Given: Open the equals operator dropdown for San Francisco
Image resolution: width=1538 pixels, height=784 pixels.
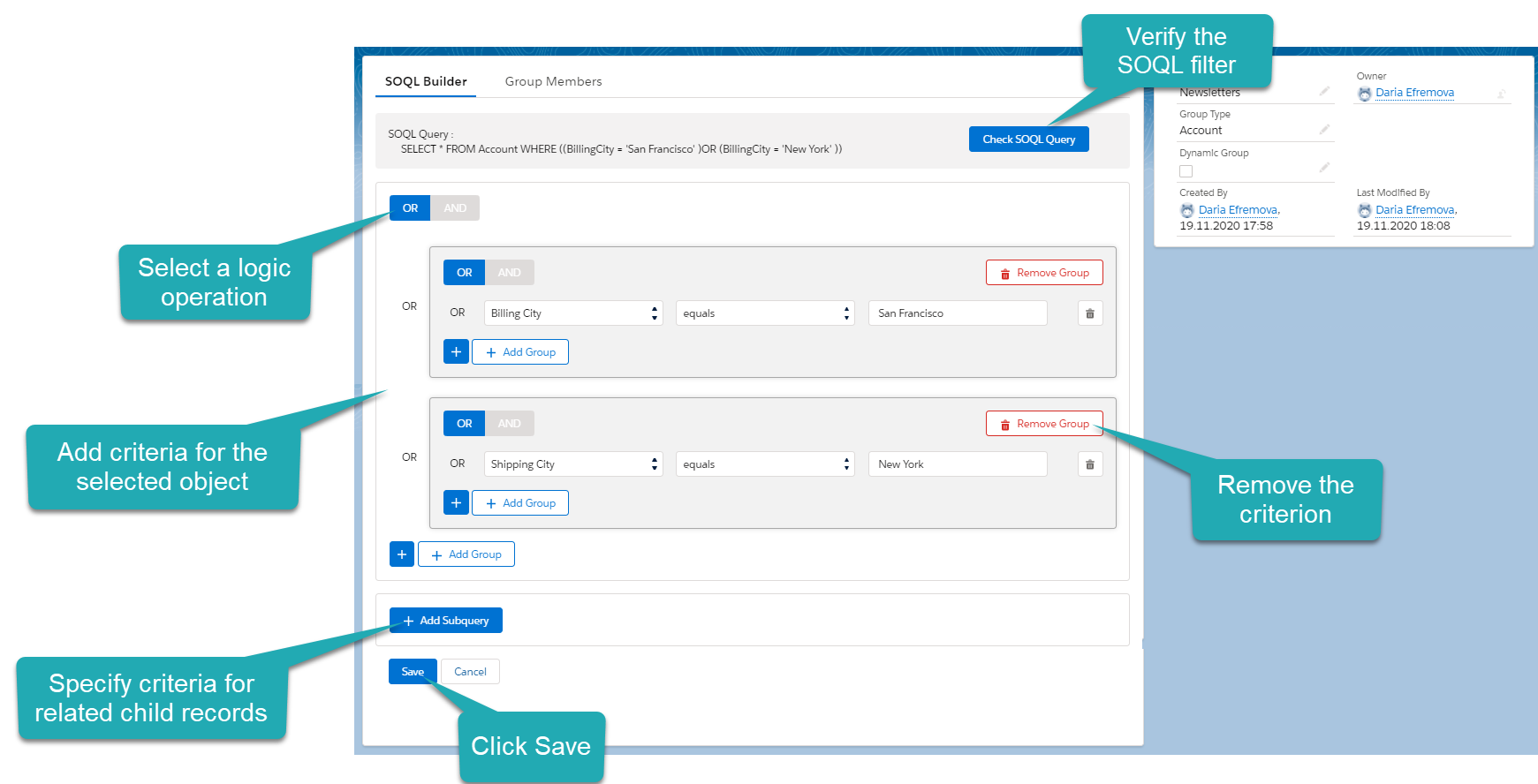Looking at the screenshot, I should point(765,313).
